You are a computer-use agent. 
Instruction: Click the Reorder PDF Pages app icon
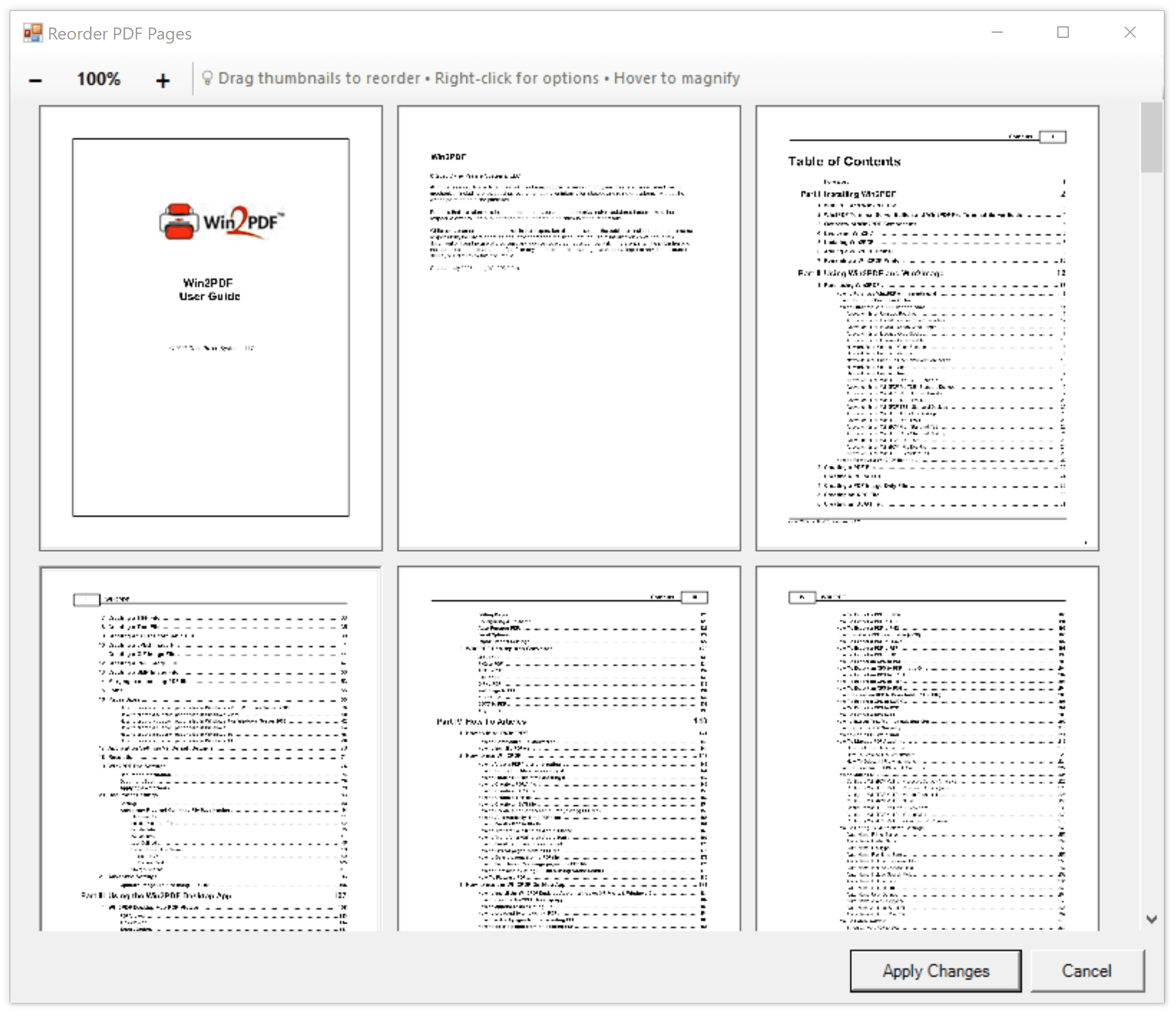tap(33, 33)
